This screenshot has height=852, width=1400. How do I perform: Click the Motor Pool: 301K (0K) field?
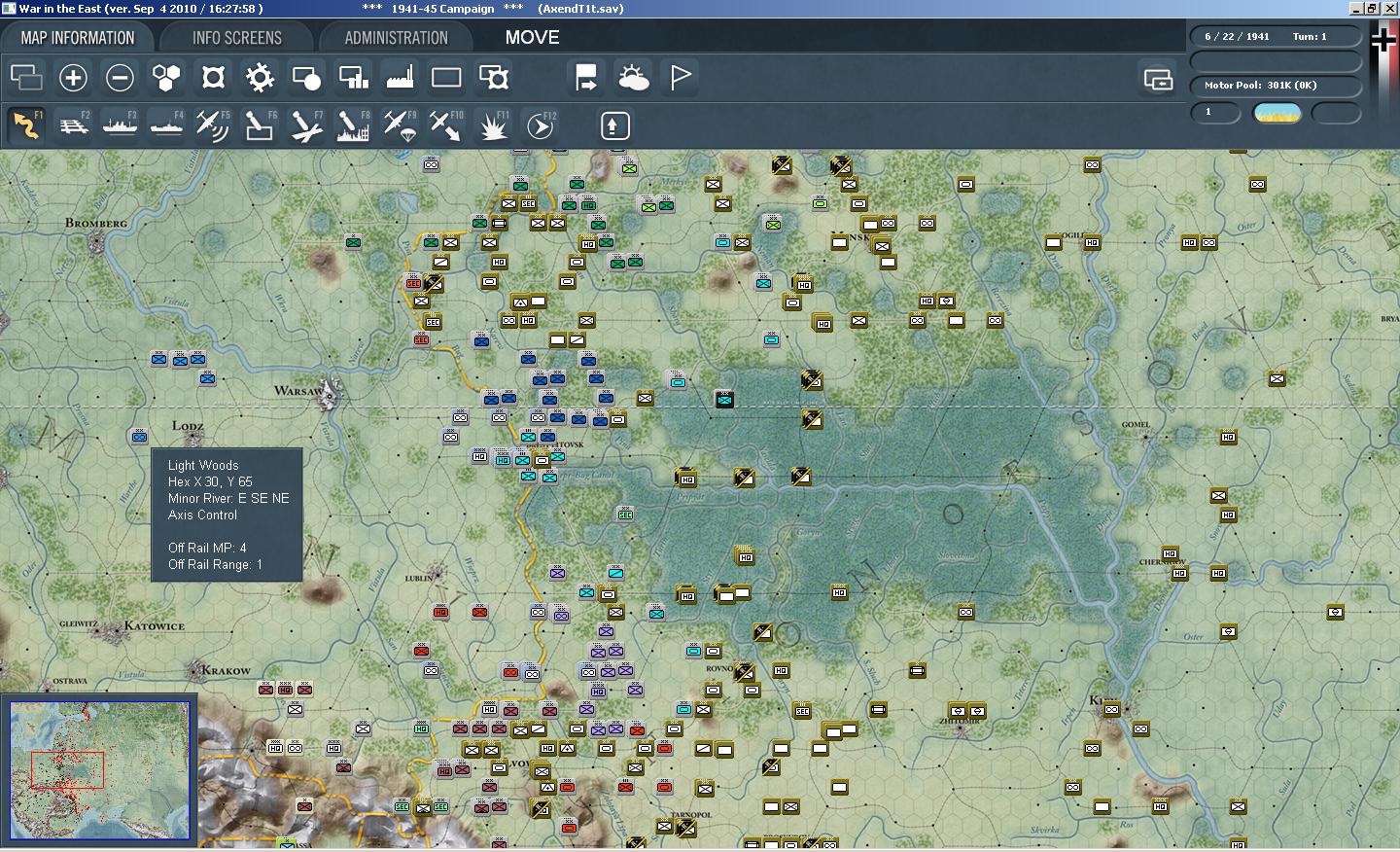(1275, 86)
